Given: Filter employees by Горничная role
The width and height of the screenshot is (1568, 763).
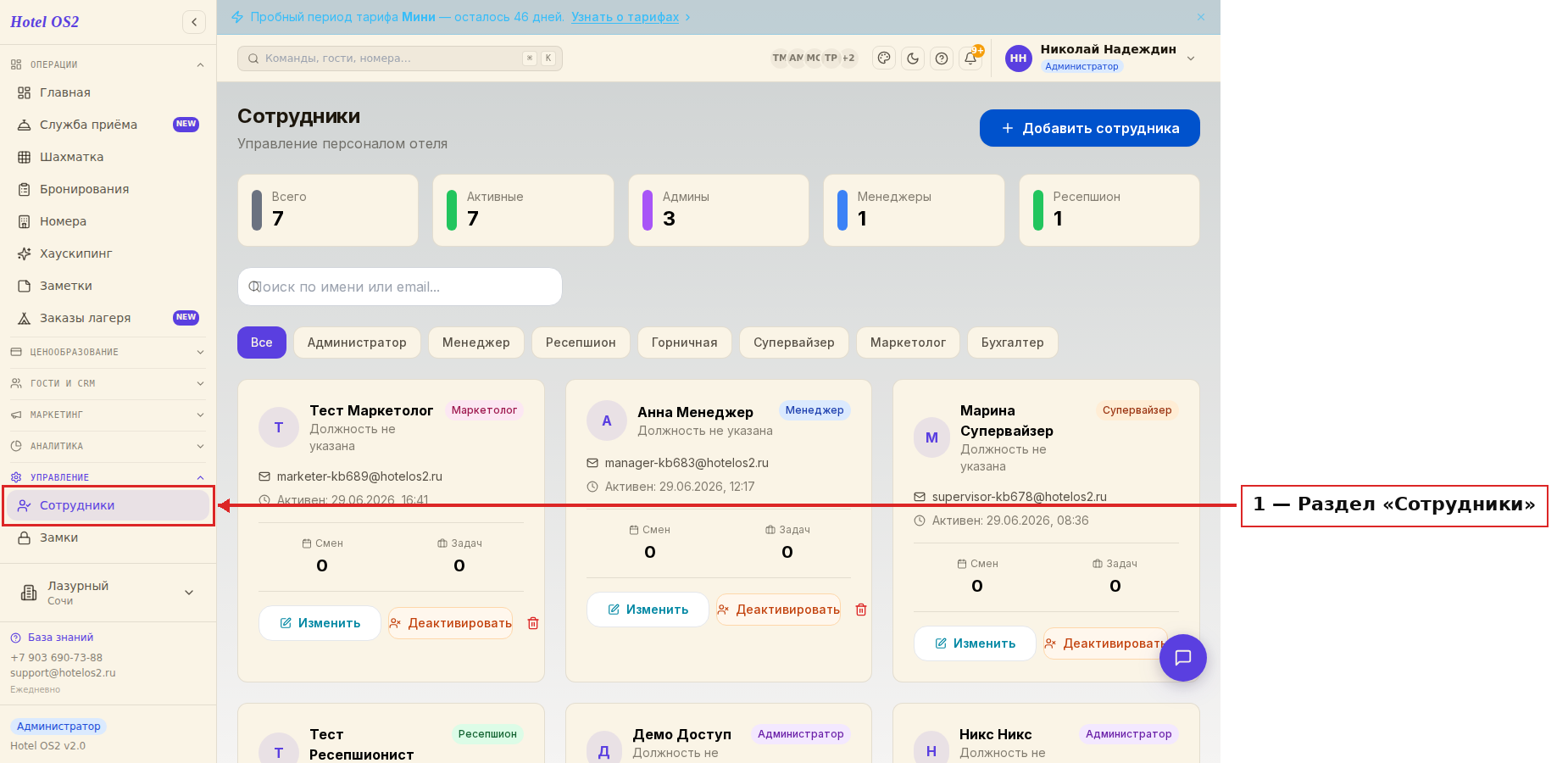Looking at the screenshot, I should (x=685, y=343).
